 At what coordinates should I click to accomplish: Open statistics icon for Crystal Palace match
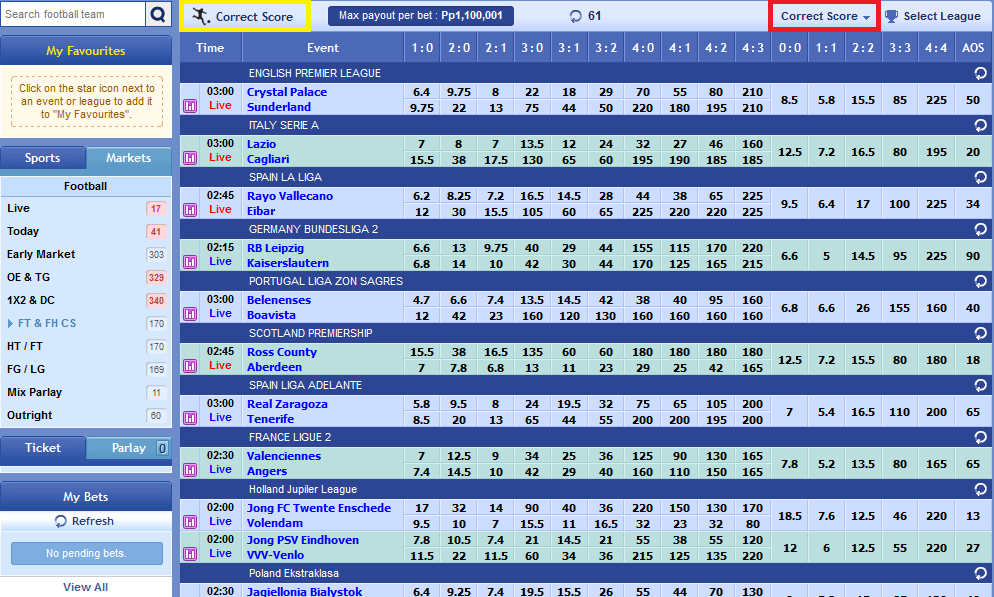pos(190,106)
